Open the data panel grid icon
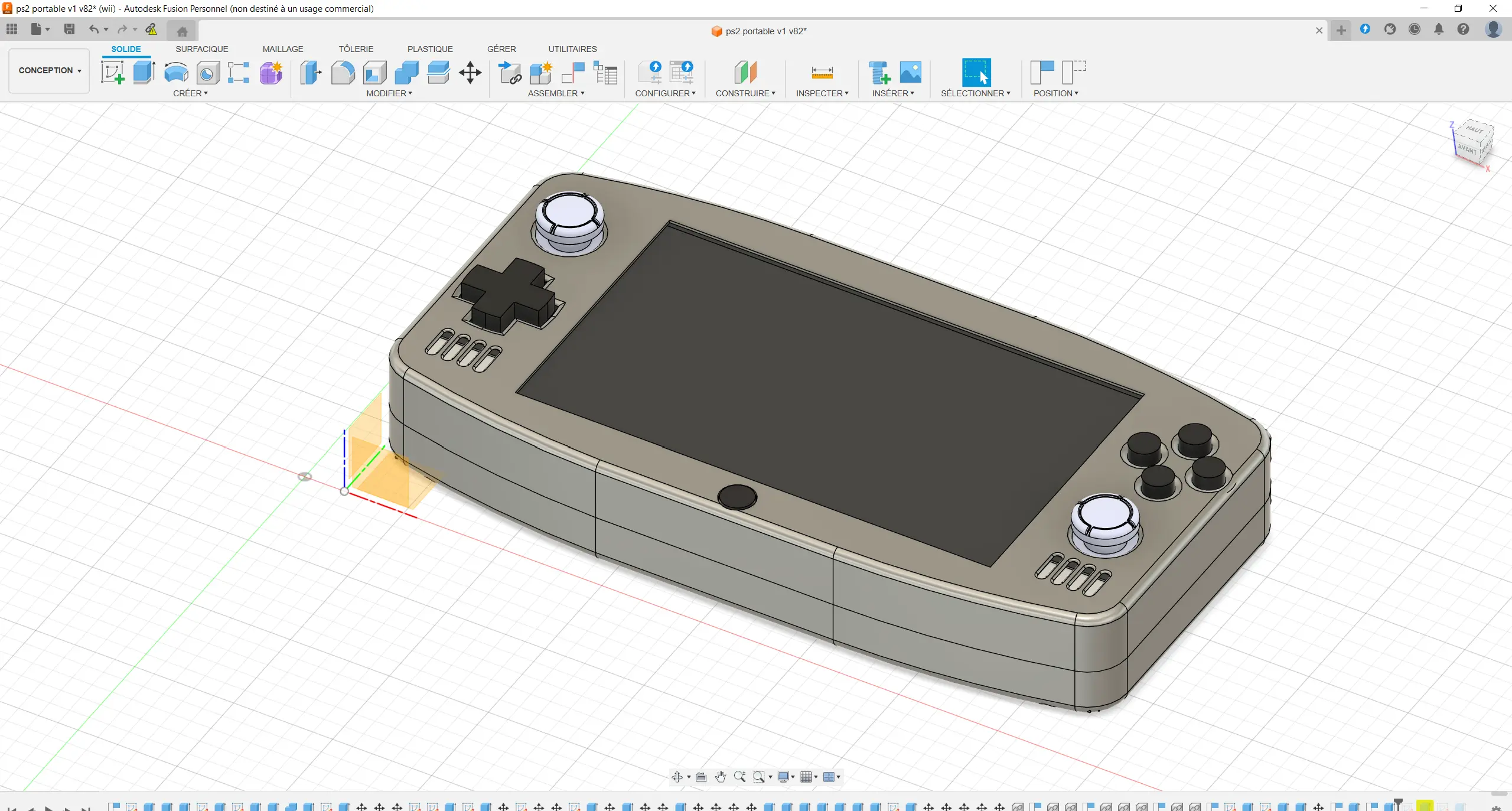 click(x=12, y=29)
